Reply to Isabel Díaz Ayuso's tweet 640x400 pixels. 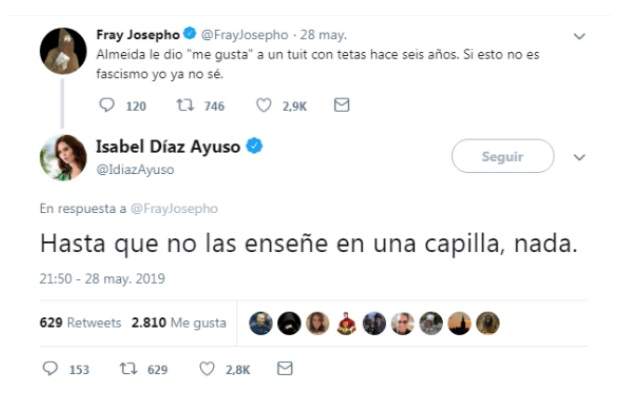pos(50,369)
